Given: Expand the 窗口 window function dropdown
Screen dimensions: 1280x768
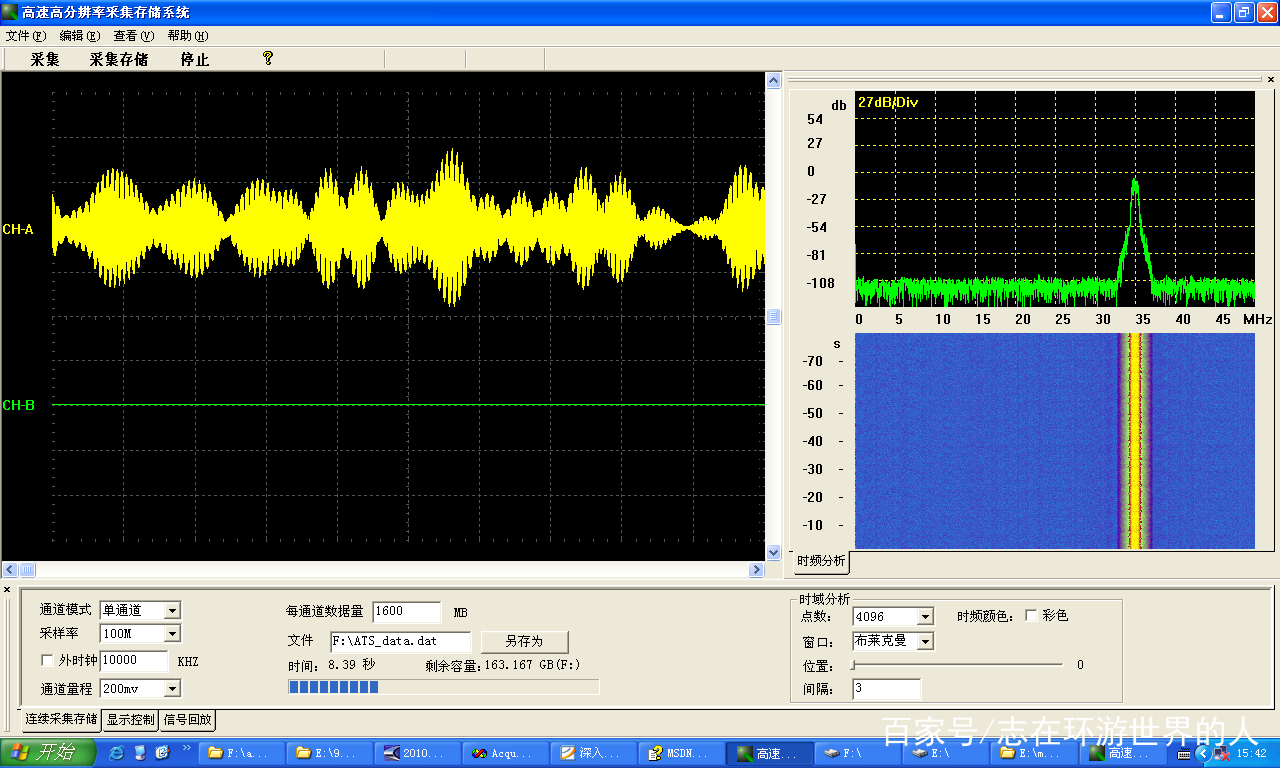Looking at the screenshot, I should (924, 641).
